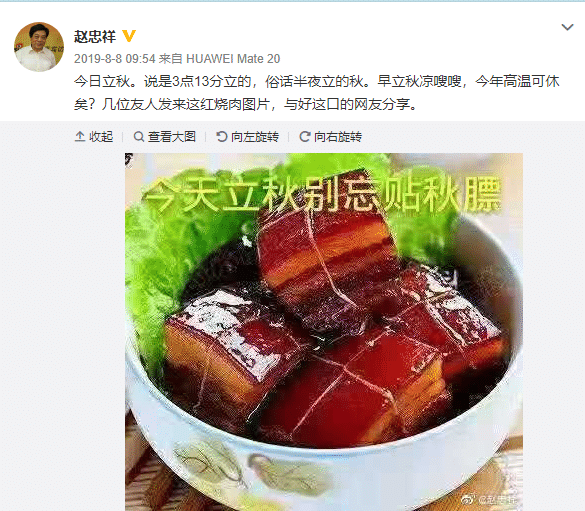
Task: Click the orange verified V badge
Action: coord(129,36)
